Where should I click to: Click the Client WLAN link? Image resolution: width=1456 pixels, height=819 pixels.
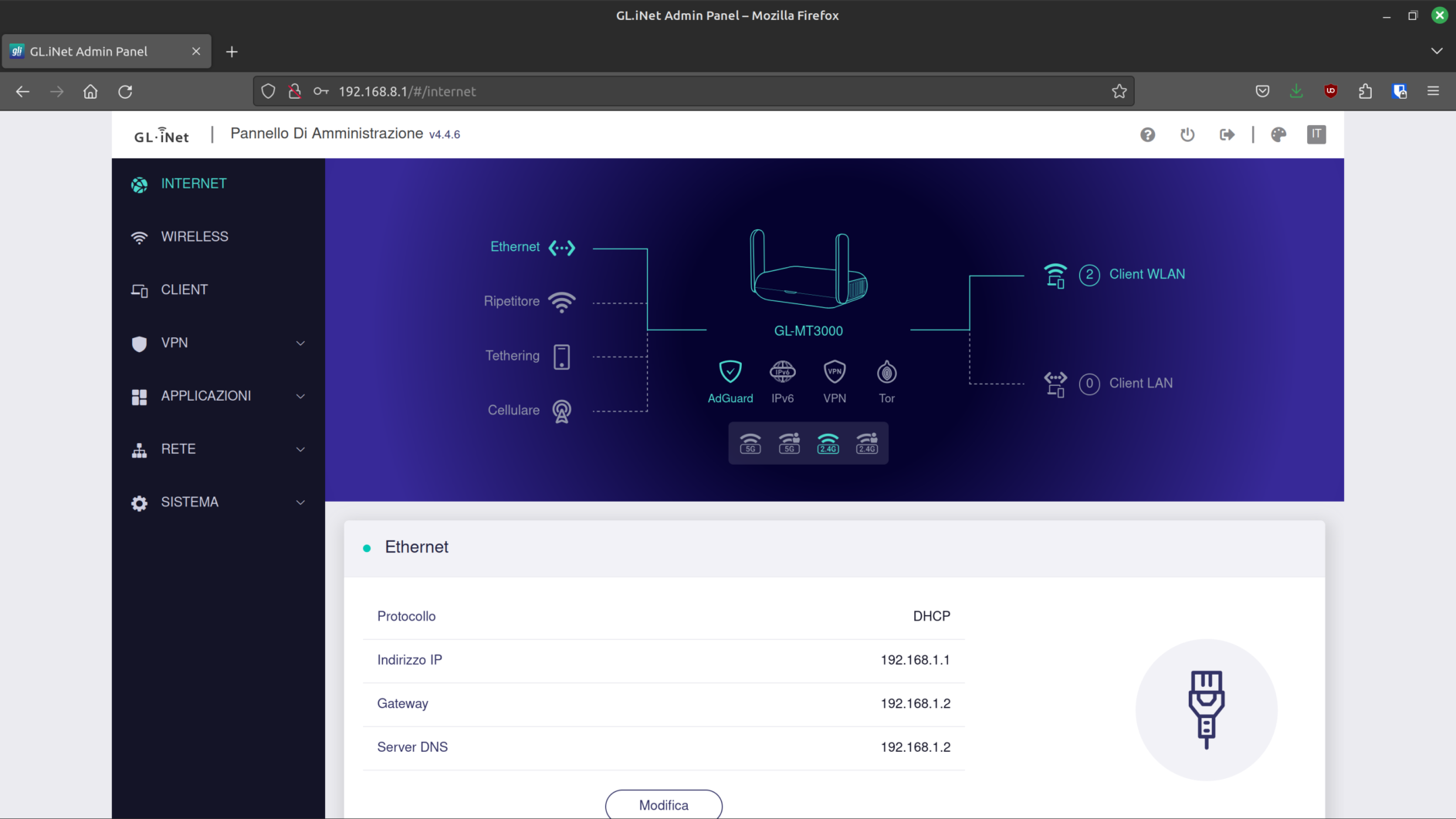point(1147,274)
